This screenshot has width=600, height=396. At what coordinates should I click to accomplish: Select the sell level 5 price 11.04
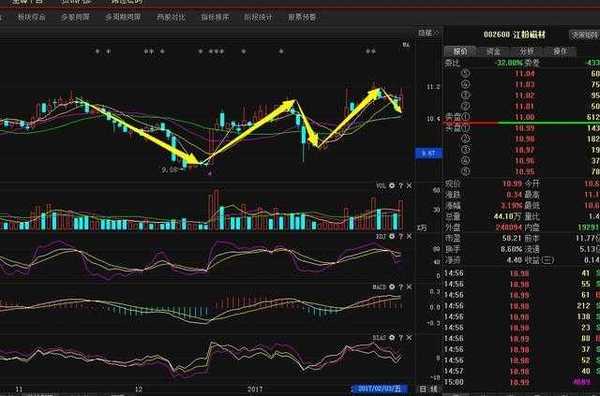point(524,73)
